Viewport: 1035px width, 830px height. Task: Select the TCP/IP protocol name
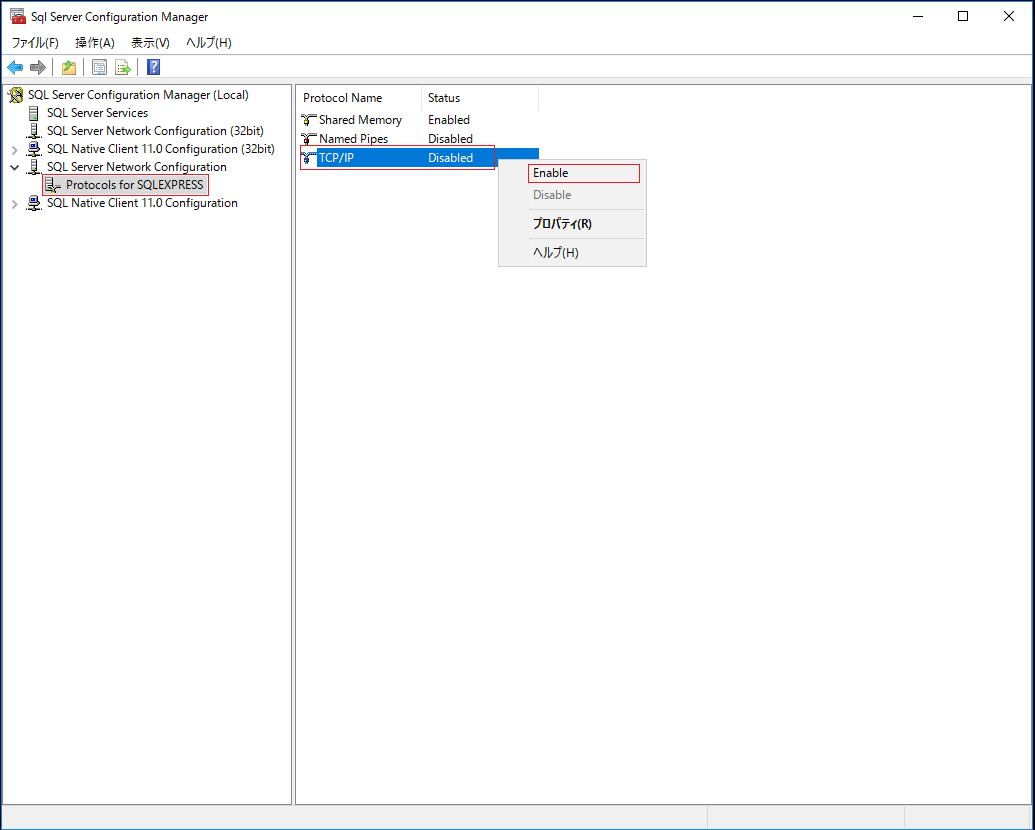coord(336,158)
